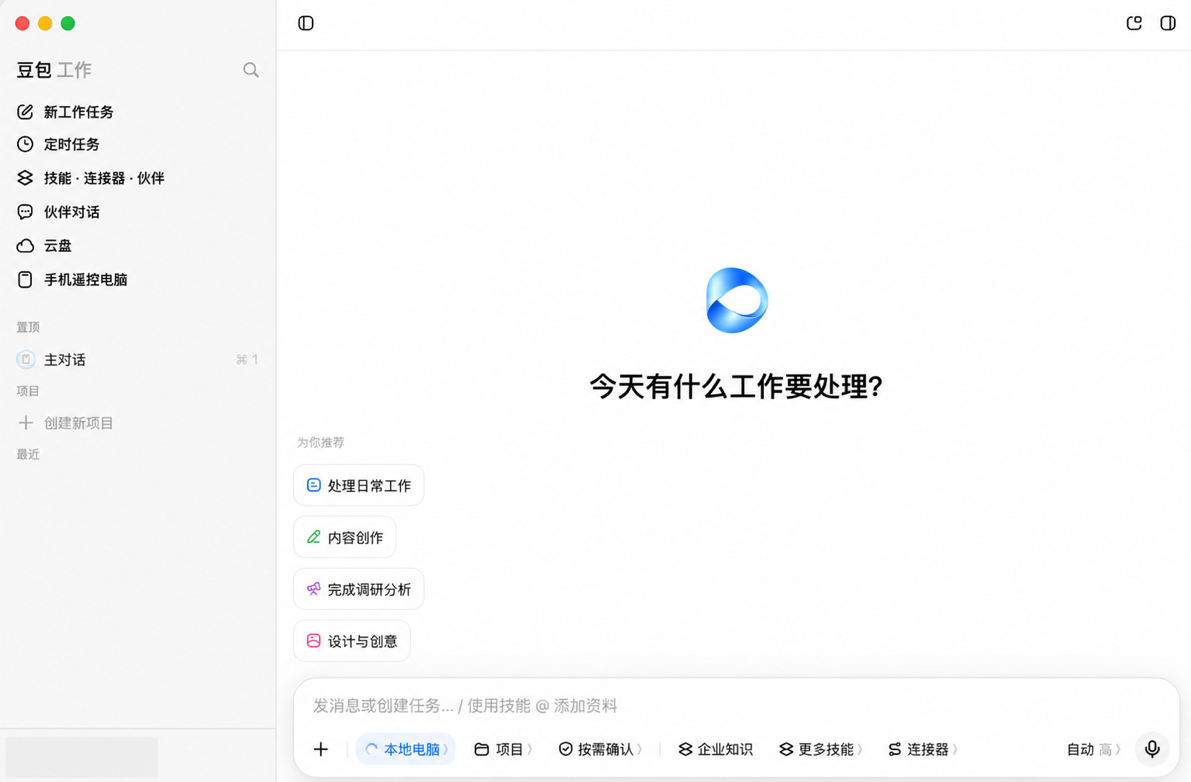Select the pinned 主对话 conversation
Screen dimensions: 1191x782
click(137, 360)
